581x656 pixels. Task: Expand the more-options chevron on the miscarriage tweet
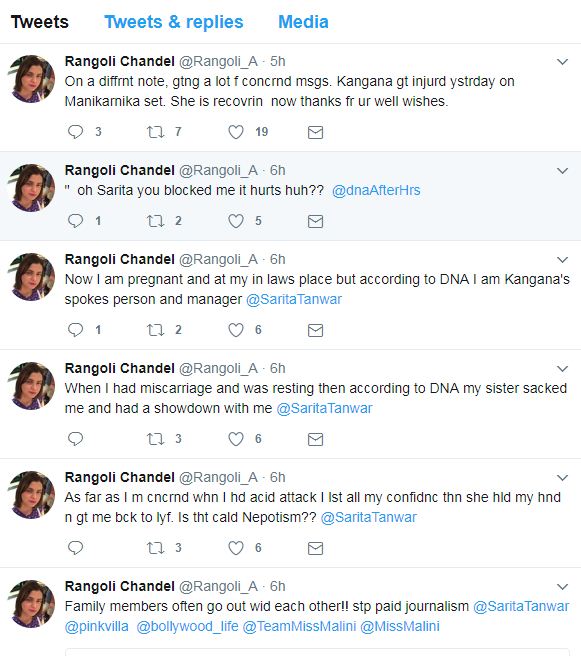[x=563, y=369]
